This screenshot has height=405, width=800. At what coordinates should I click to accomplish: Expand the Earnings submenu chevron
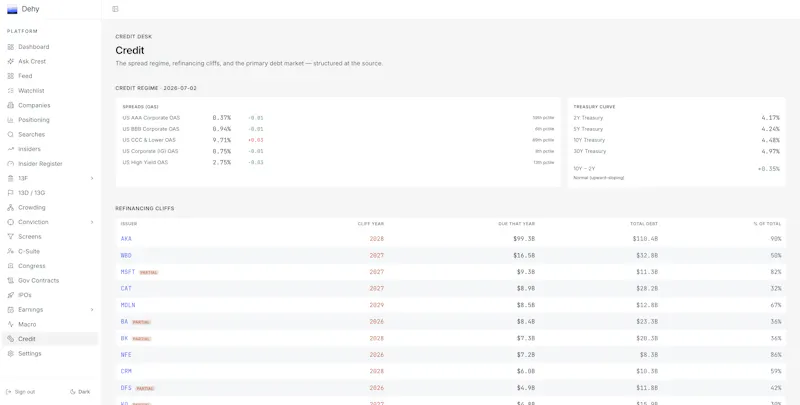(92, 310)
